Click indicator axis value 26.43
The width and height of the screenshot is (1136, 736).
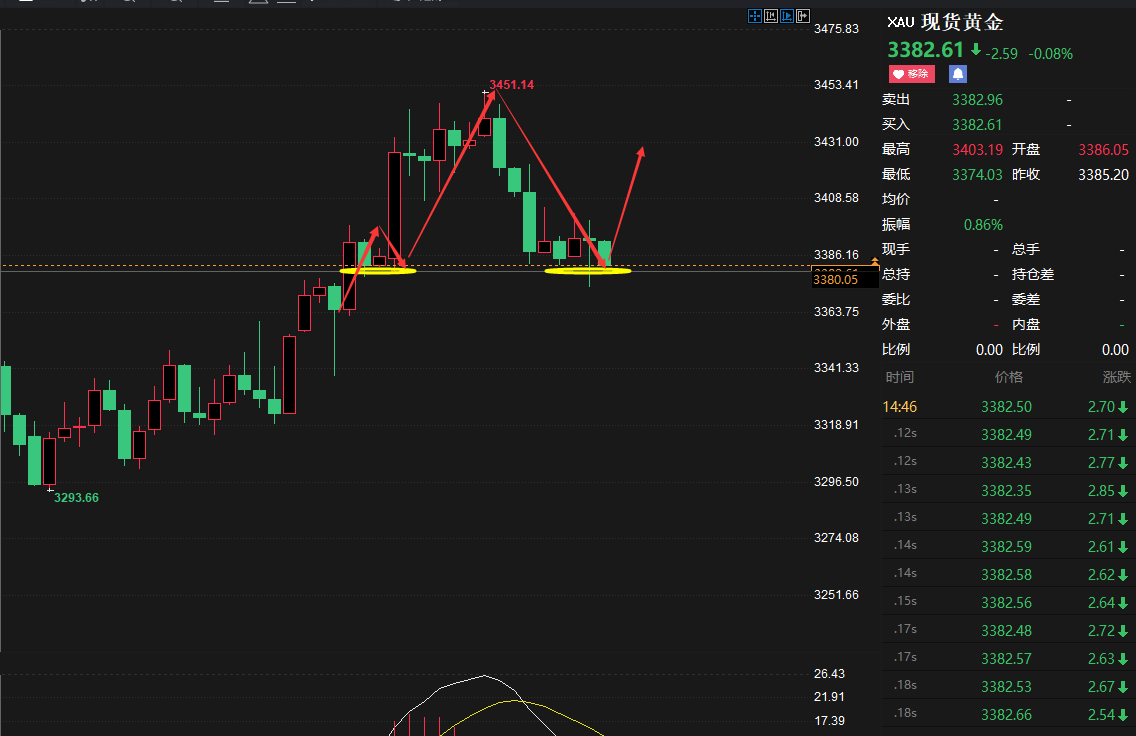point(829,674)
